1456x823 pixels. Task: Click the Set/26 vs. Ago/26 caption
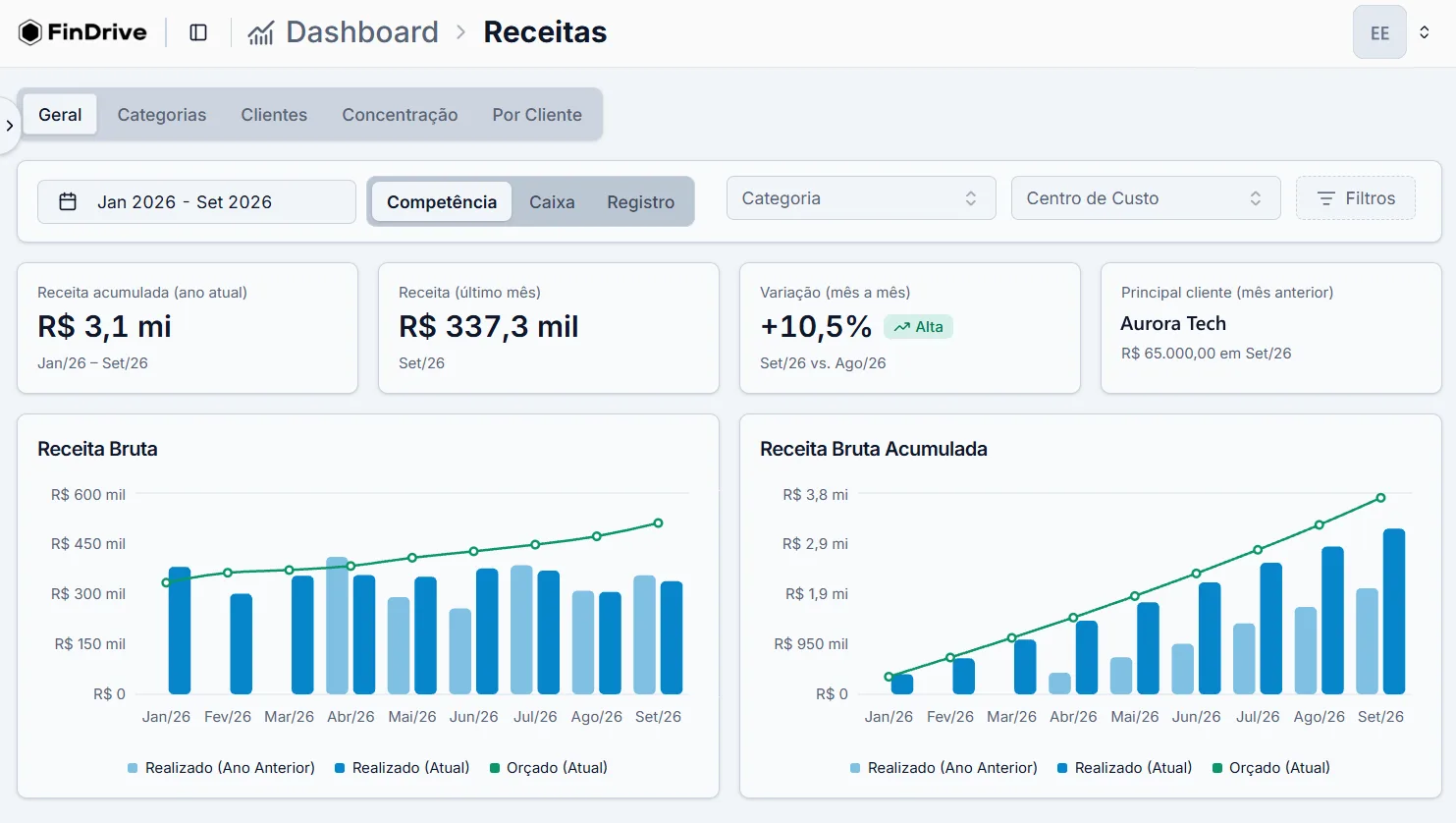tap(823, 363)
